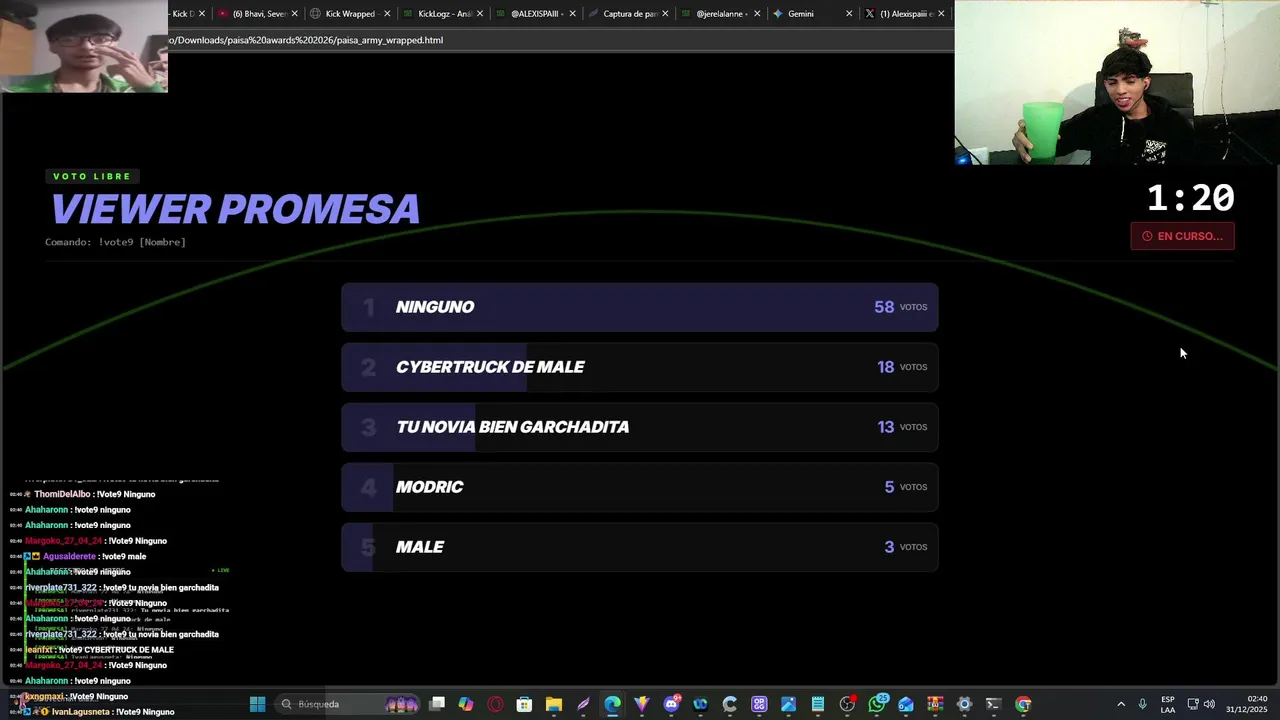Open the grey C-shaped app on taskbar

click(730, 704)
